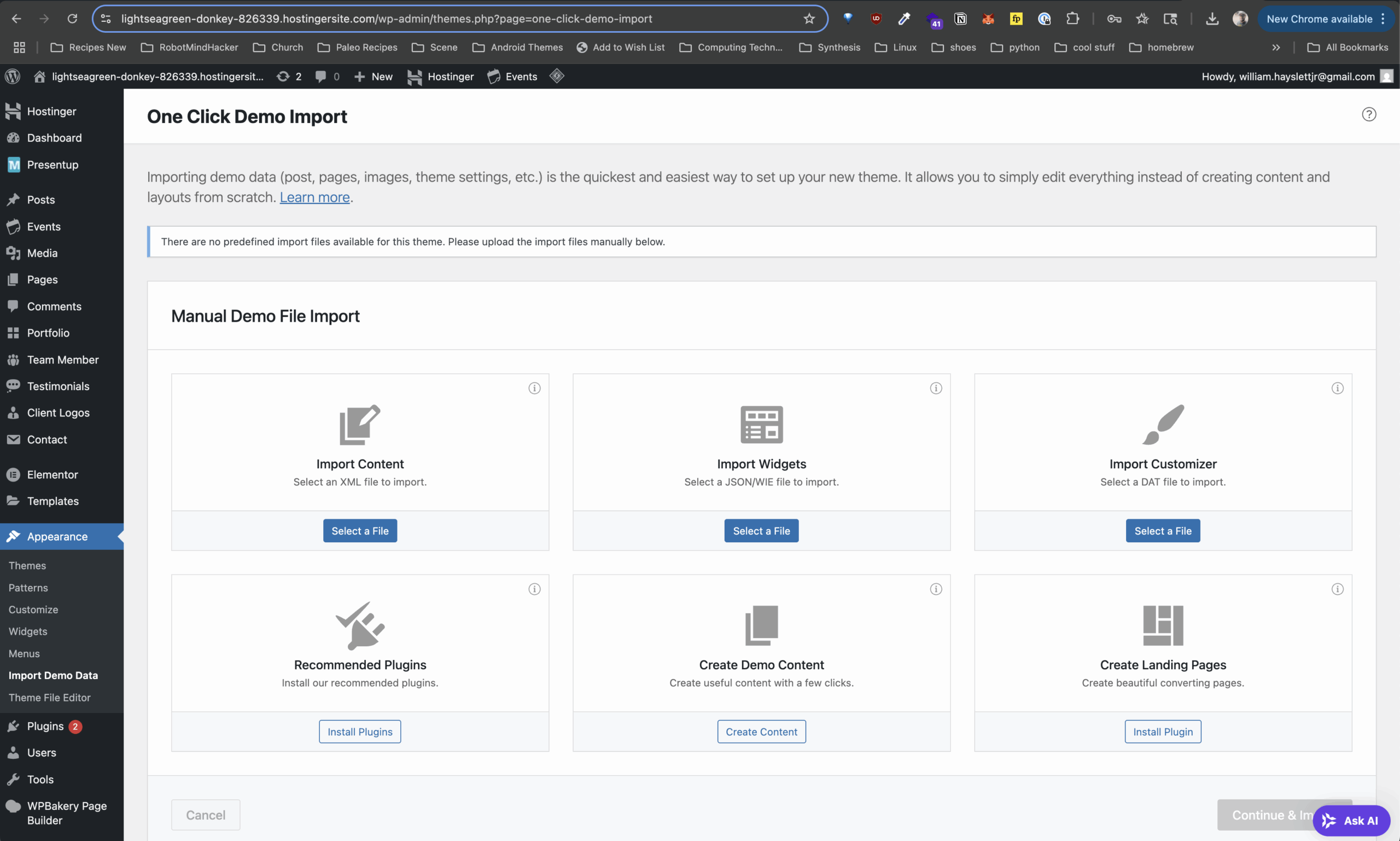Open the Customize submenu item
The image size is (1400, 841).
33,610
